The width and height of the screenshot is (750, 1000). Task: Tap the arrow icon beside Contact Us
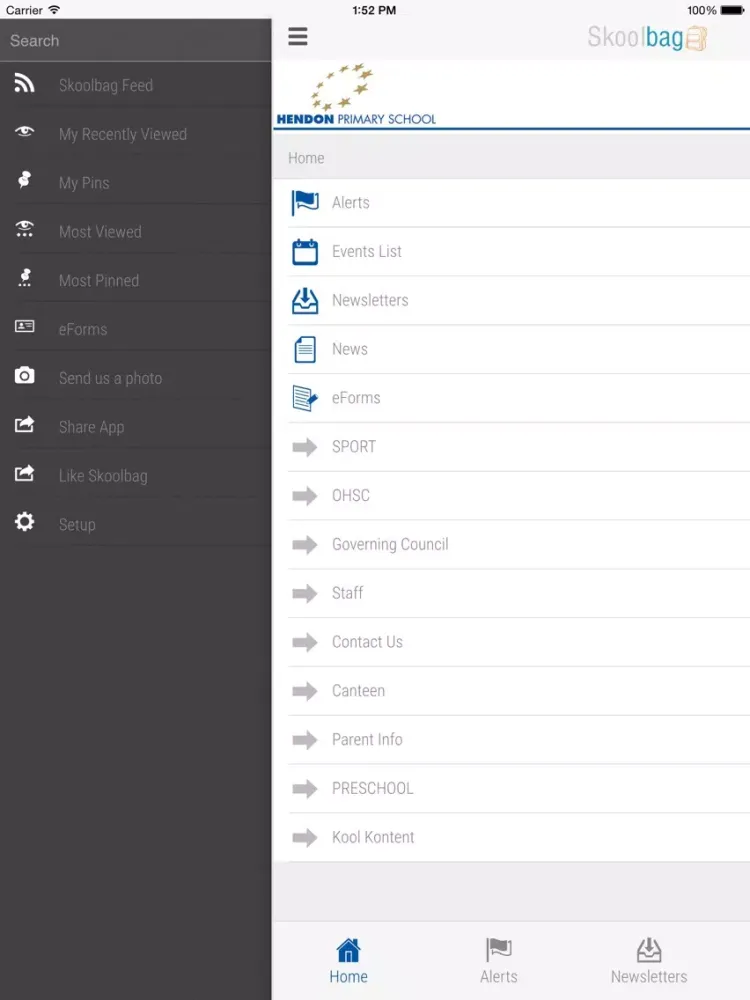(x=305, y=642)
